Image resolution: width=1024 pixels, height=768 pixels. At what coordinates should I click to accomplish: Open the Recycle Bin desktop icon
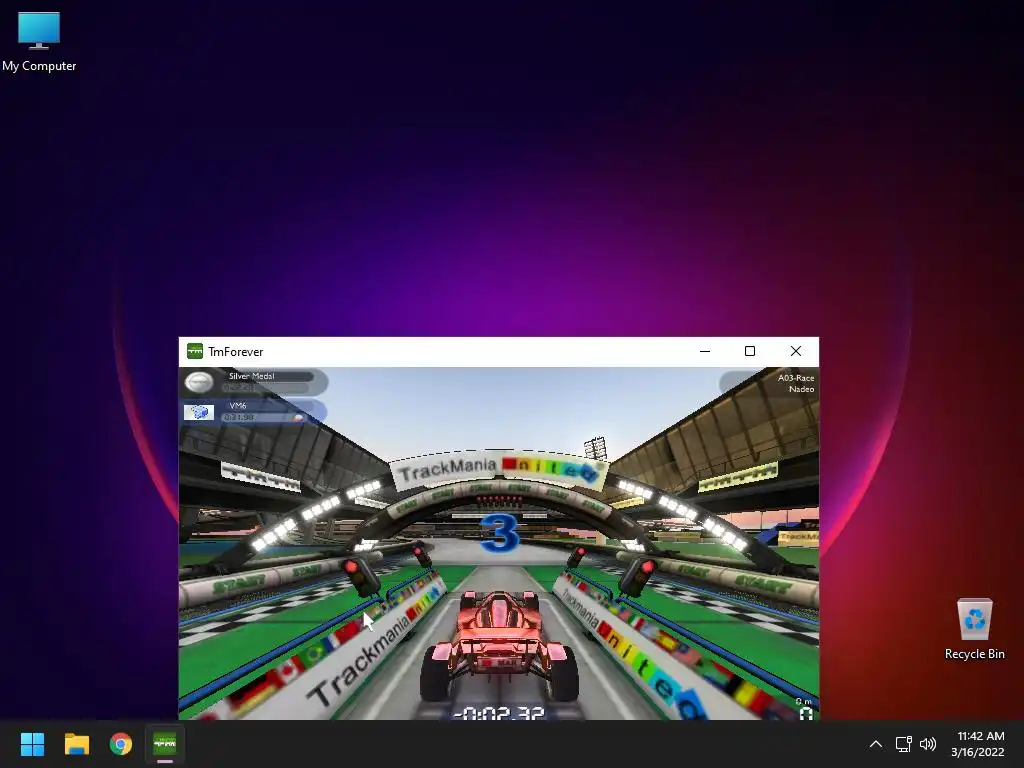point(974,630)
